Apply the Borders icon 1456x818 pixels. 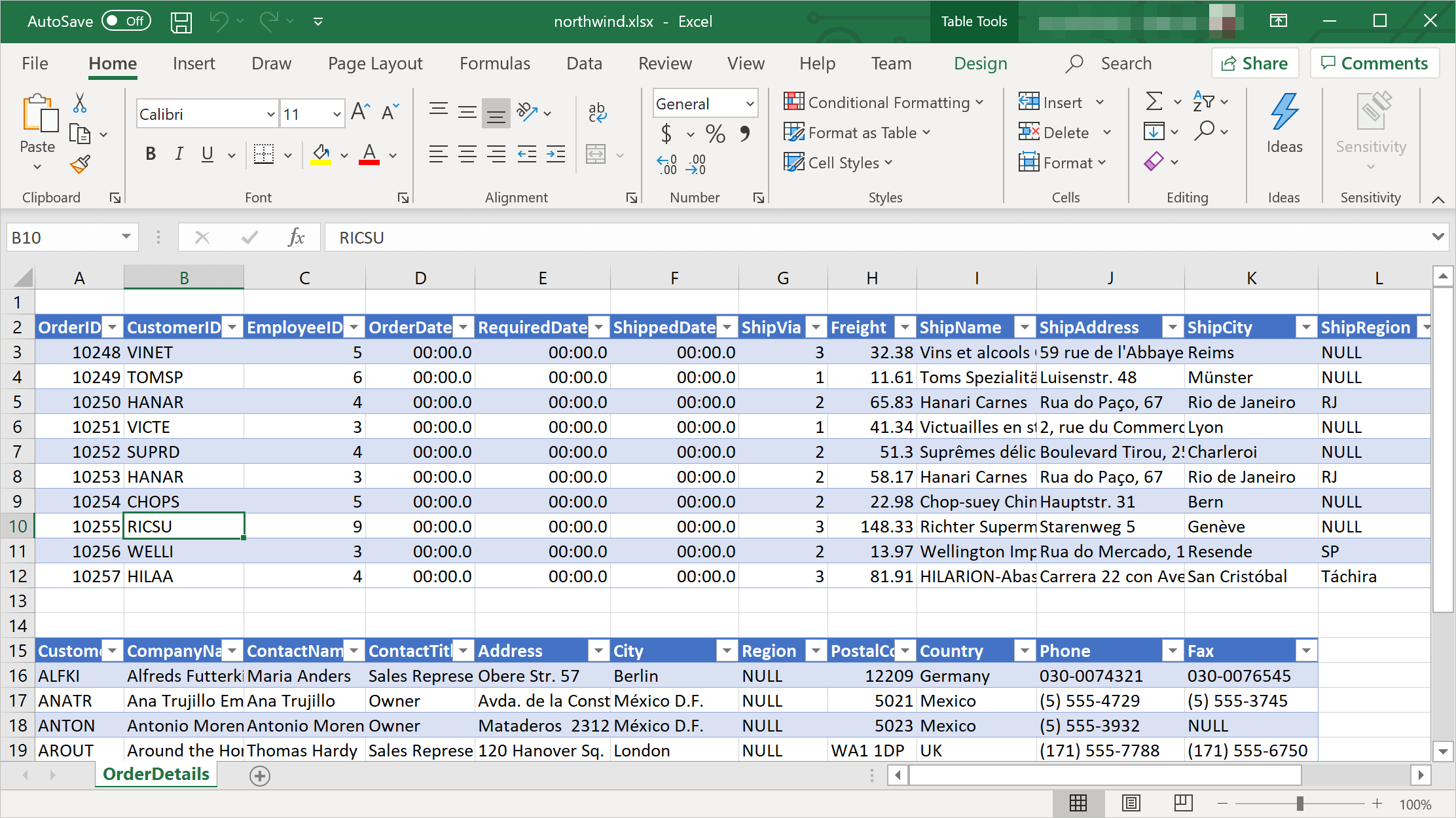point(264,155)
